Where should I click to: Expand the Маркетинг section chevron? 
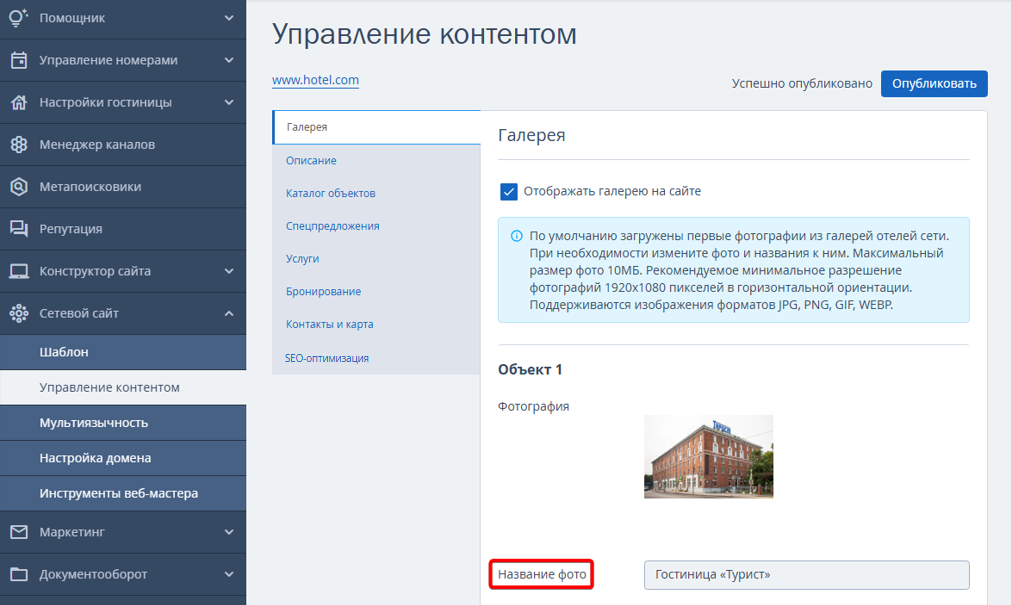[229, 532]
